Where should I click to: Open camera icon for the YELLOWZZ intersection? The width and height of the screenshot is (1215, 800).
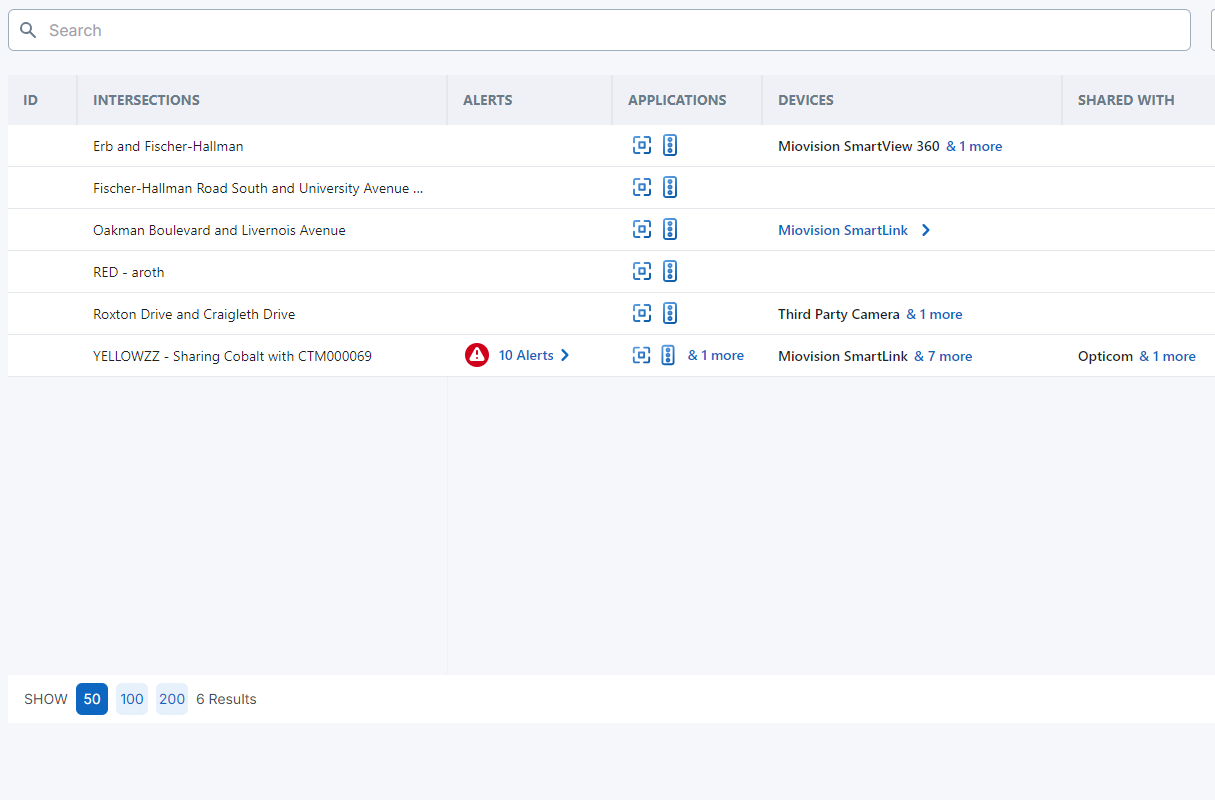(x=641, y=355)
